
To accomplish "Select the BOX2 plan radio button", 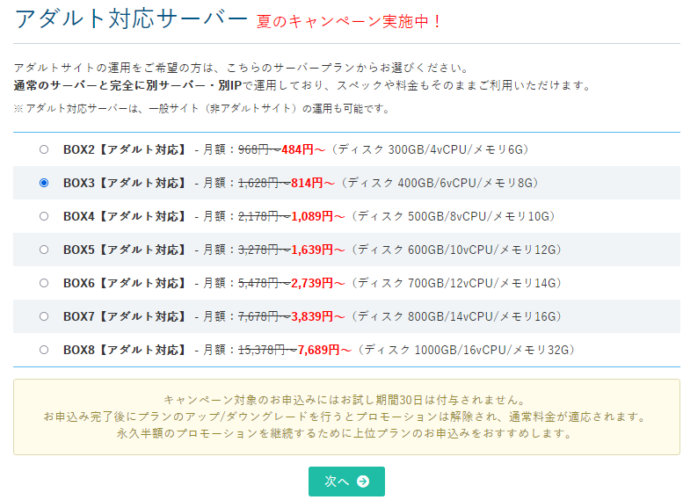I will click(x=43, y=150).
